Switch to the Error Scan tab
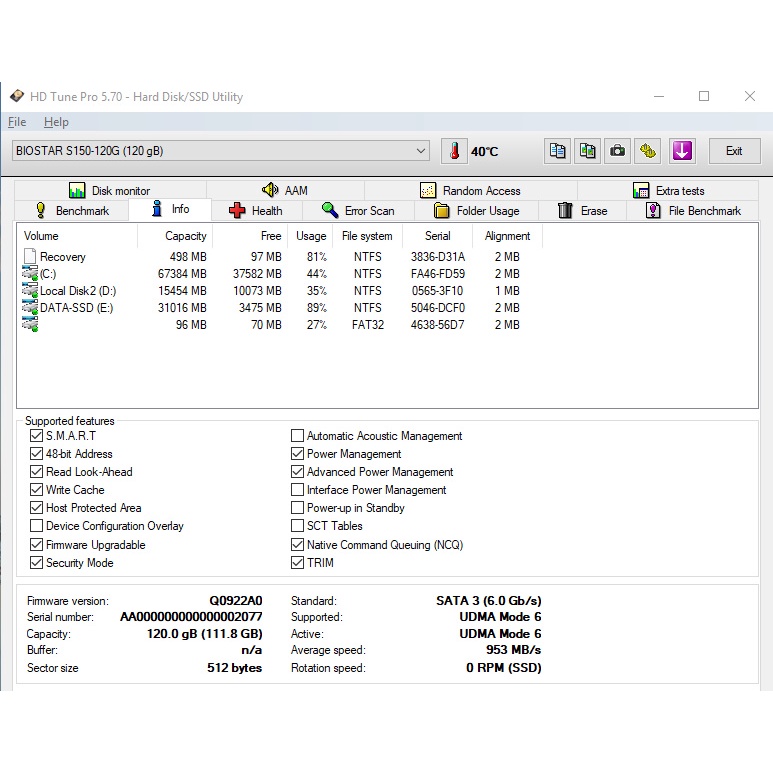 (357, 211)
